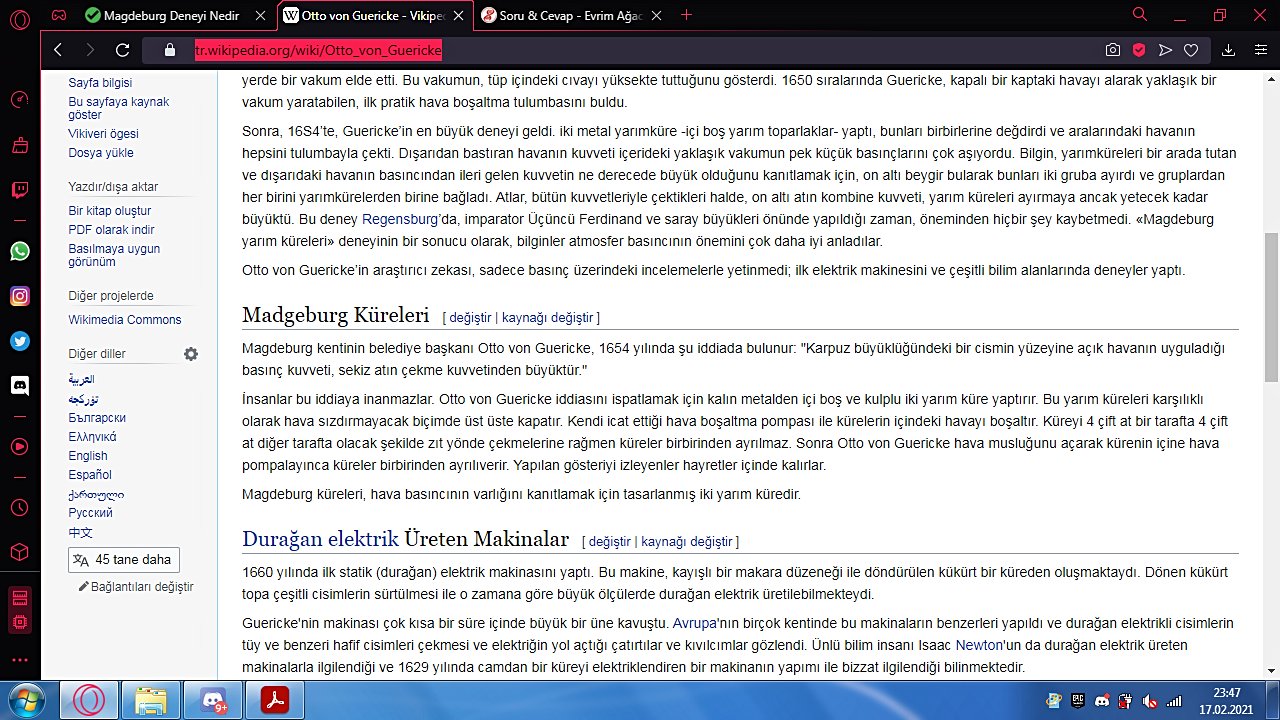This screenshot has width=1280, height=720.
Task: Click the snapshot camera icon in address bar
Action: (1112, 50)
